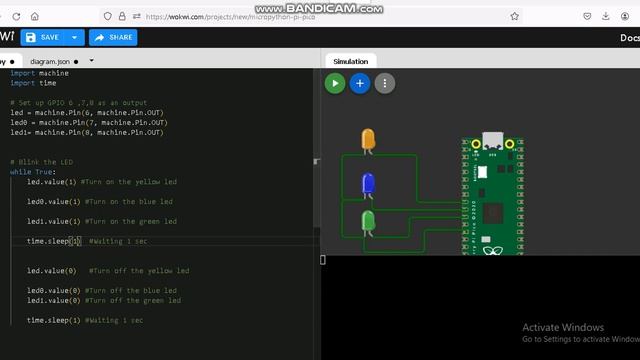The height and width of the screenshot is (360, 640).
Task: Select the blue LED in the diagram
Action: pyautogui.click(x=368, y=186)
